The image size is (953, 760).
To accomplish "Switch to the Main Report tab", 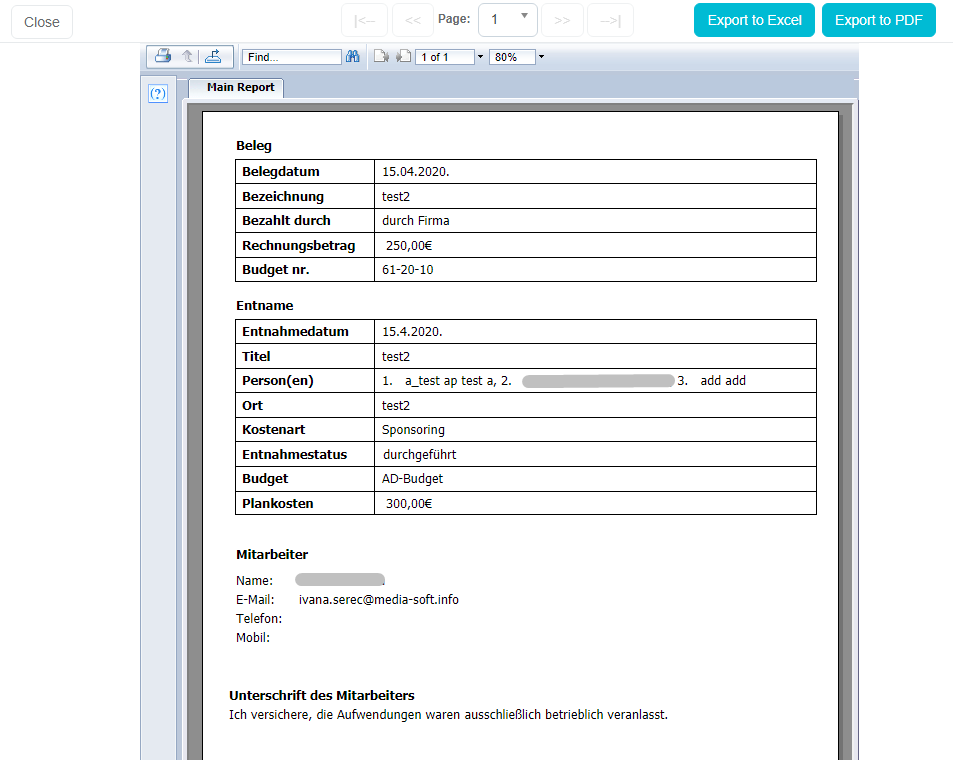I will (x=240, y=88).
